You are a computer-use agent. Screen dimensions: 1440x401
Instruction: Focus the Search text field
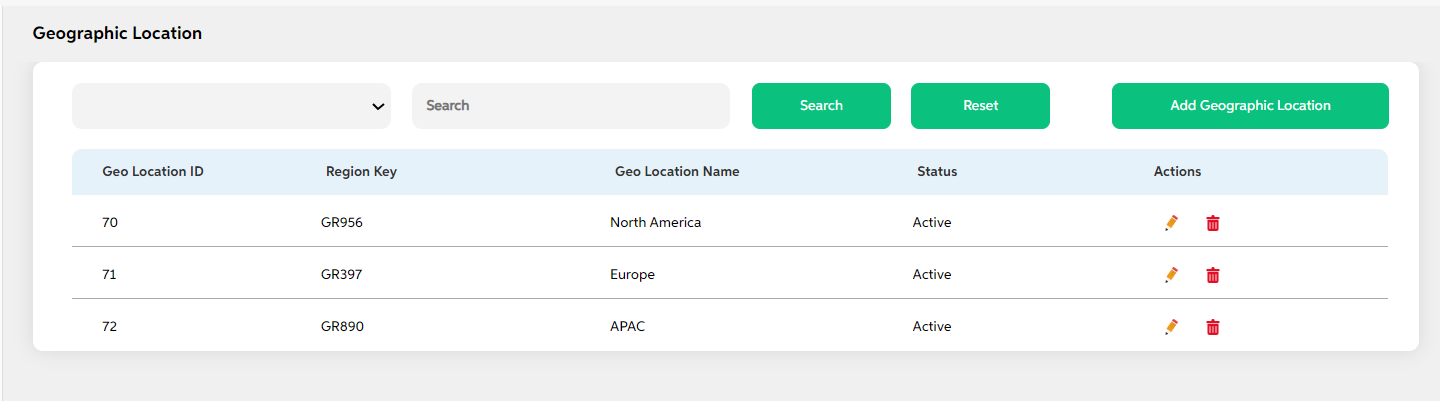[x=571, y=106]
